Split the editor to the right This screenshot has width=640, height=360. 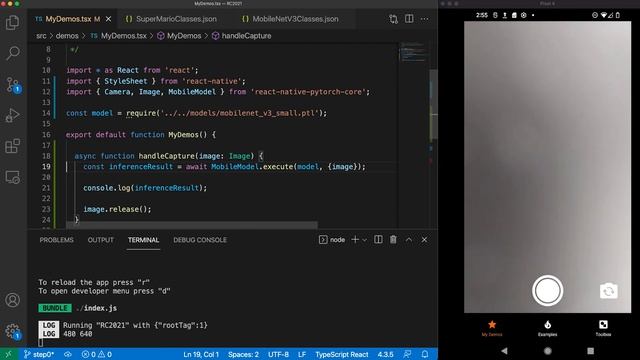point(409,19)
